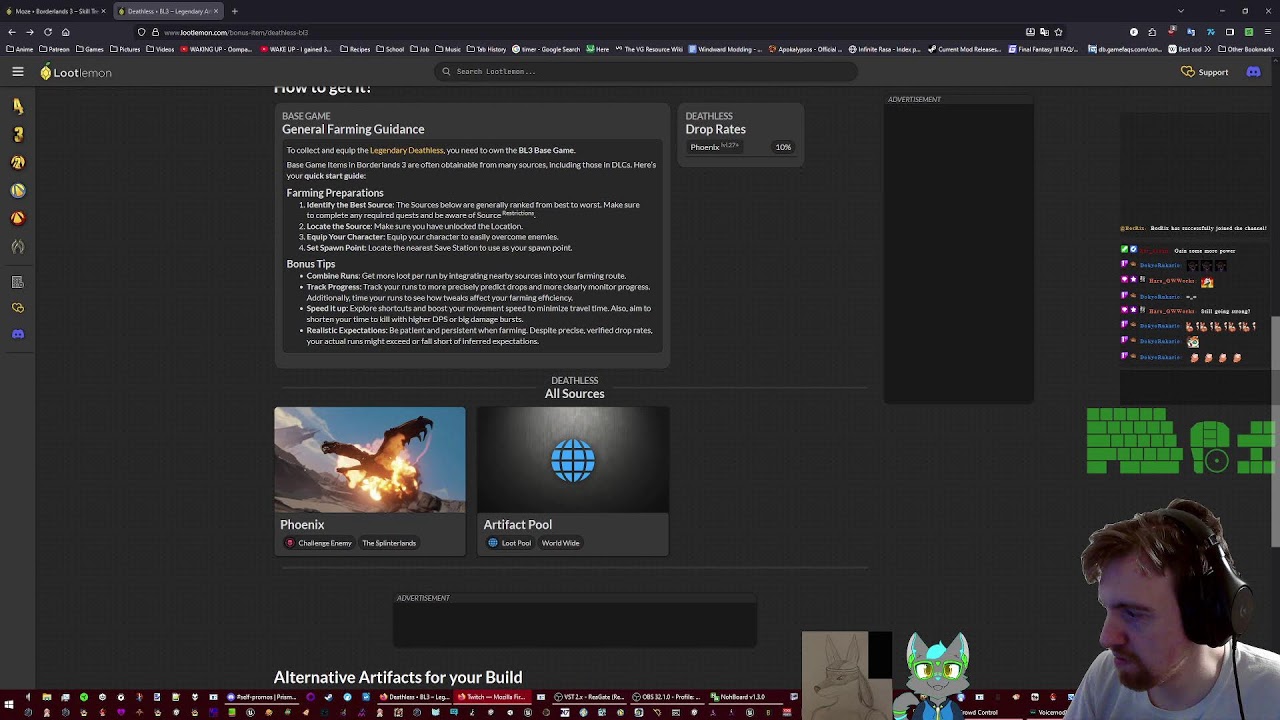Open the Job bookmarks folder
The image size is (1280, 720).
[420, 49]
